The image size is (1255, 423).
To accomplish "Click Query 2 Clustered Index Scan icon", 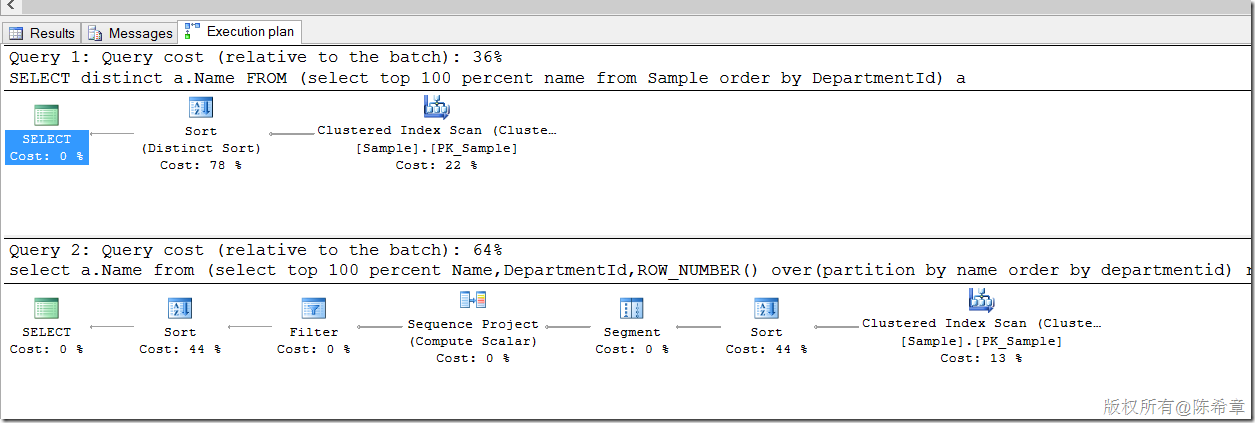I will (981, 300).
